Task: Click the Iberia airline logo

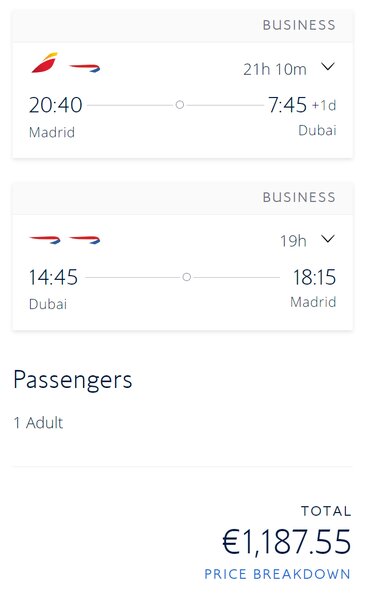Action: [44, 63]
